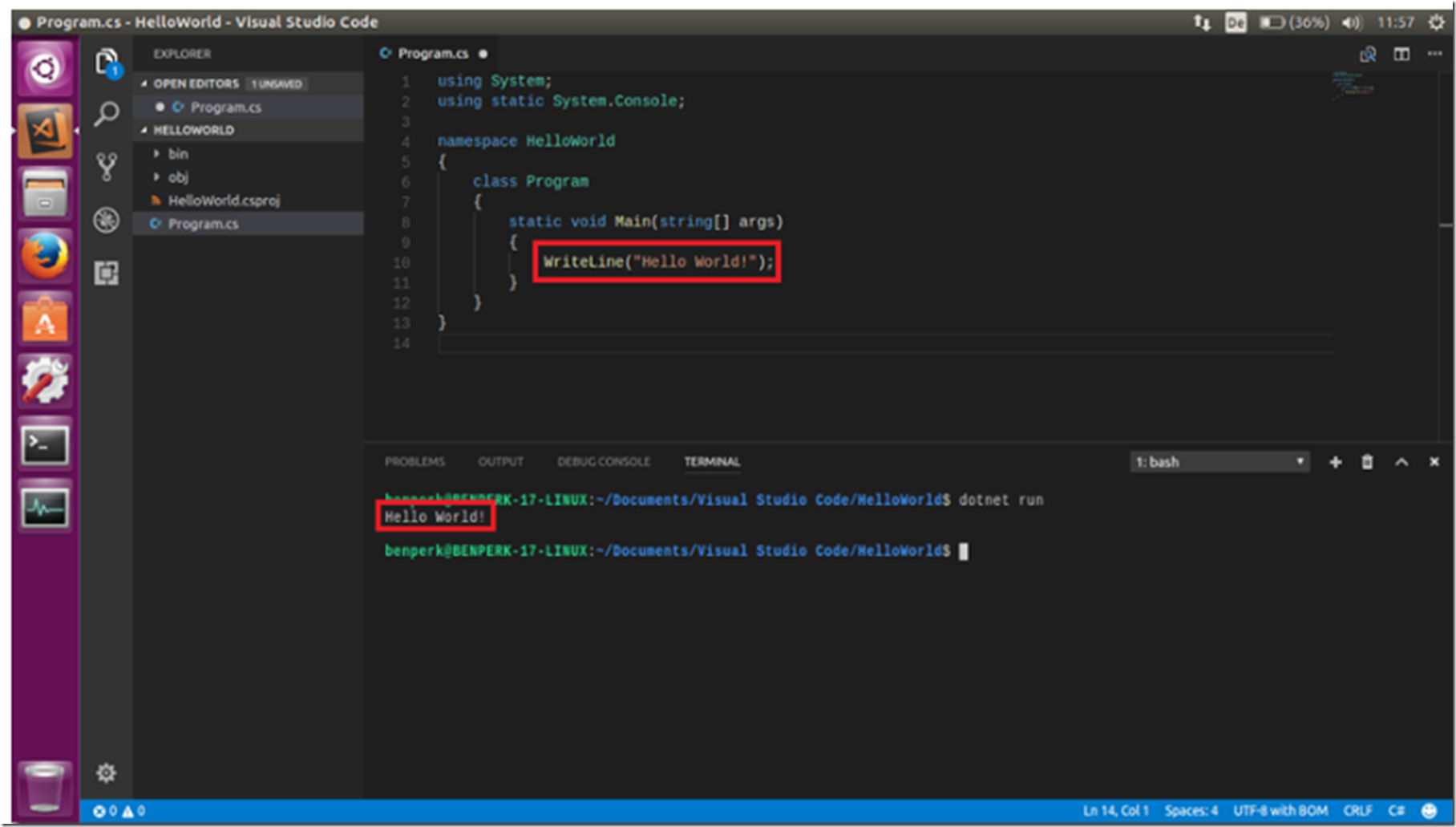Viewport: 1456px width, 827px height.
Task: Open the sound volume indicator
Action: click(1352, 22)
